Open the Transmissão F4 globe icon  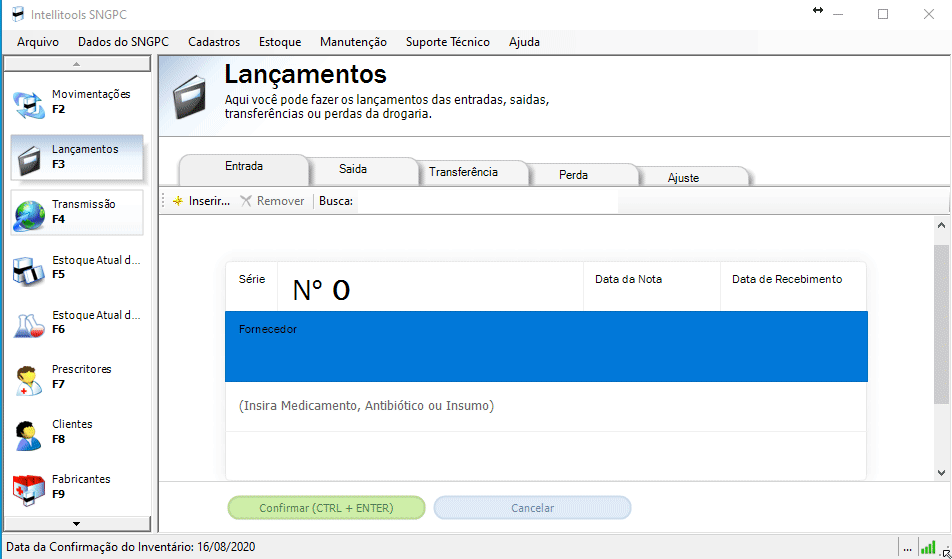pos(29,215)
